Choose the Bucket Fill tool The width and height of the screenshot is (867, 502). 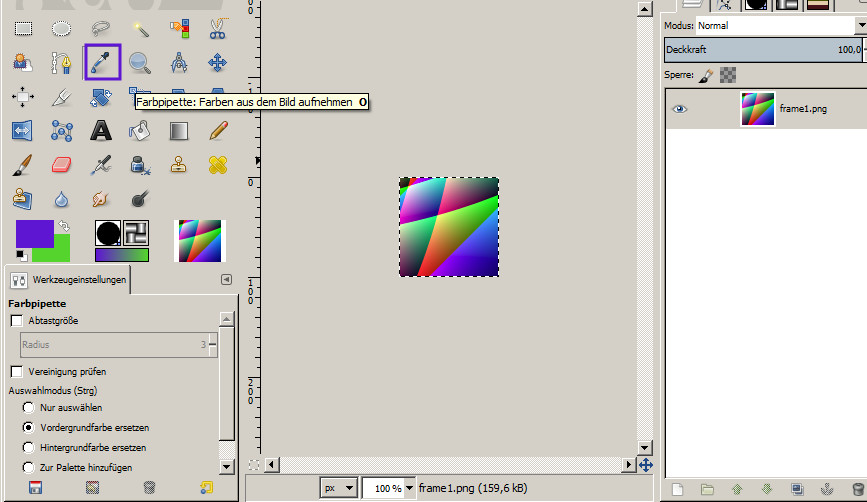(x=140, y=131)
